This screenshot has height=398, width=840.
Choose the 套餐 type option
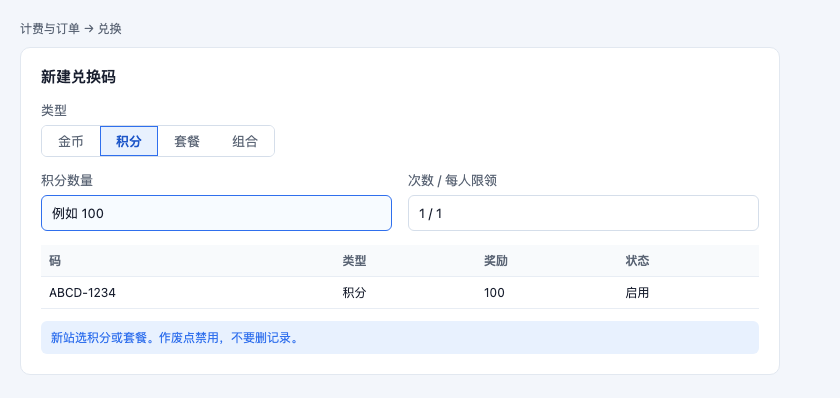coord(187,141)
